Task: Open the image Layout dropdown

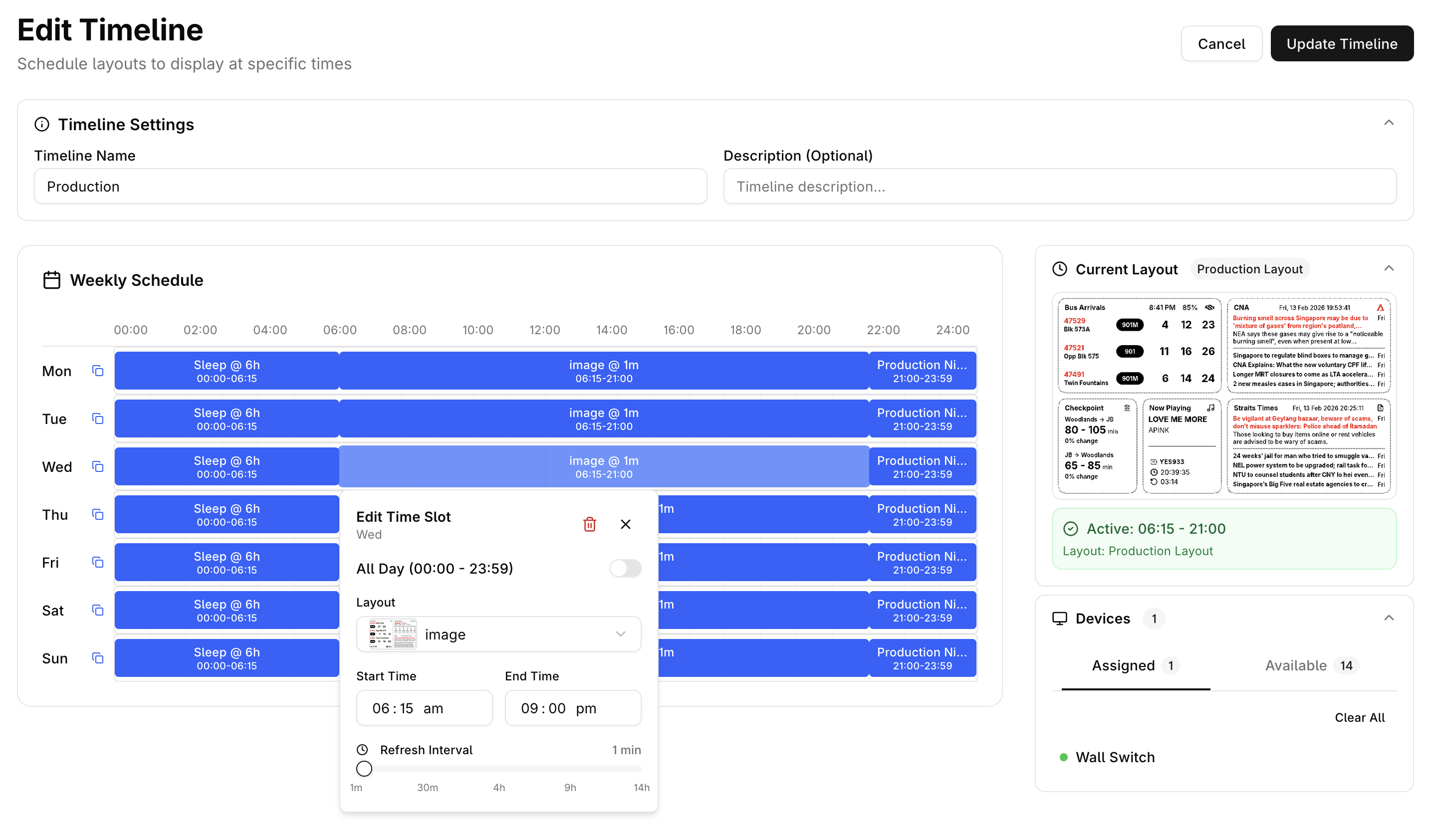Action: [498, 634]
